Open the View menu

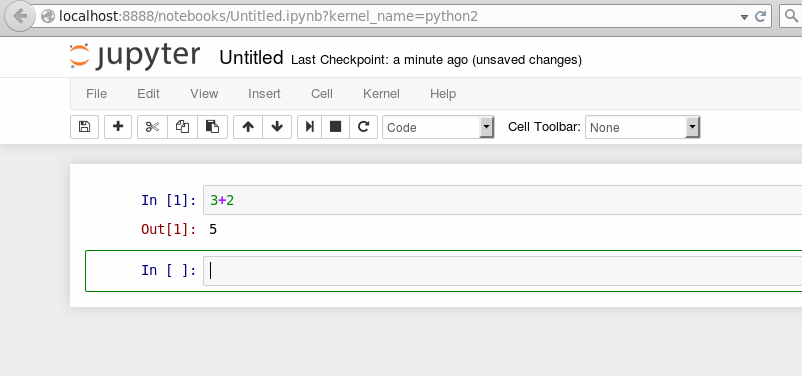tap(204, 94)
